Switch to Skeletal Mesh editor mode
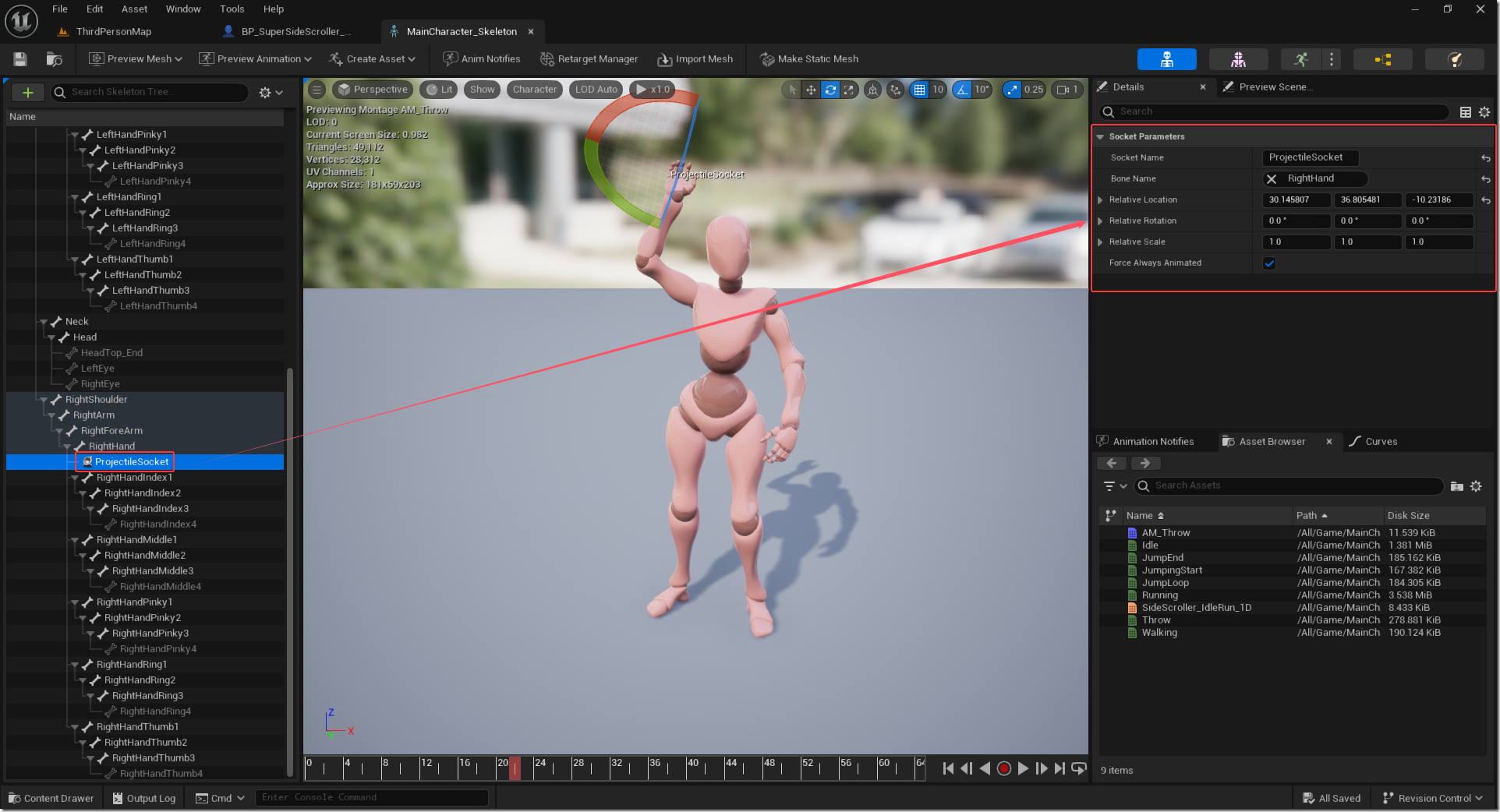The image size is (1500, 812). (x=1238, y=59)
